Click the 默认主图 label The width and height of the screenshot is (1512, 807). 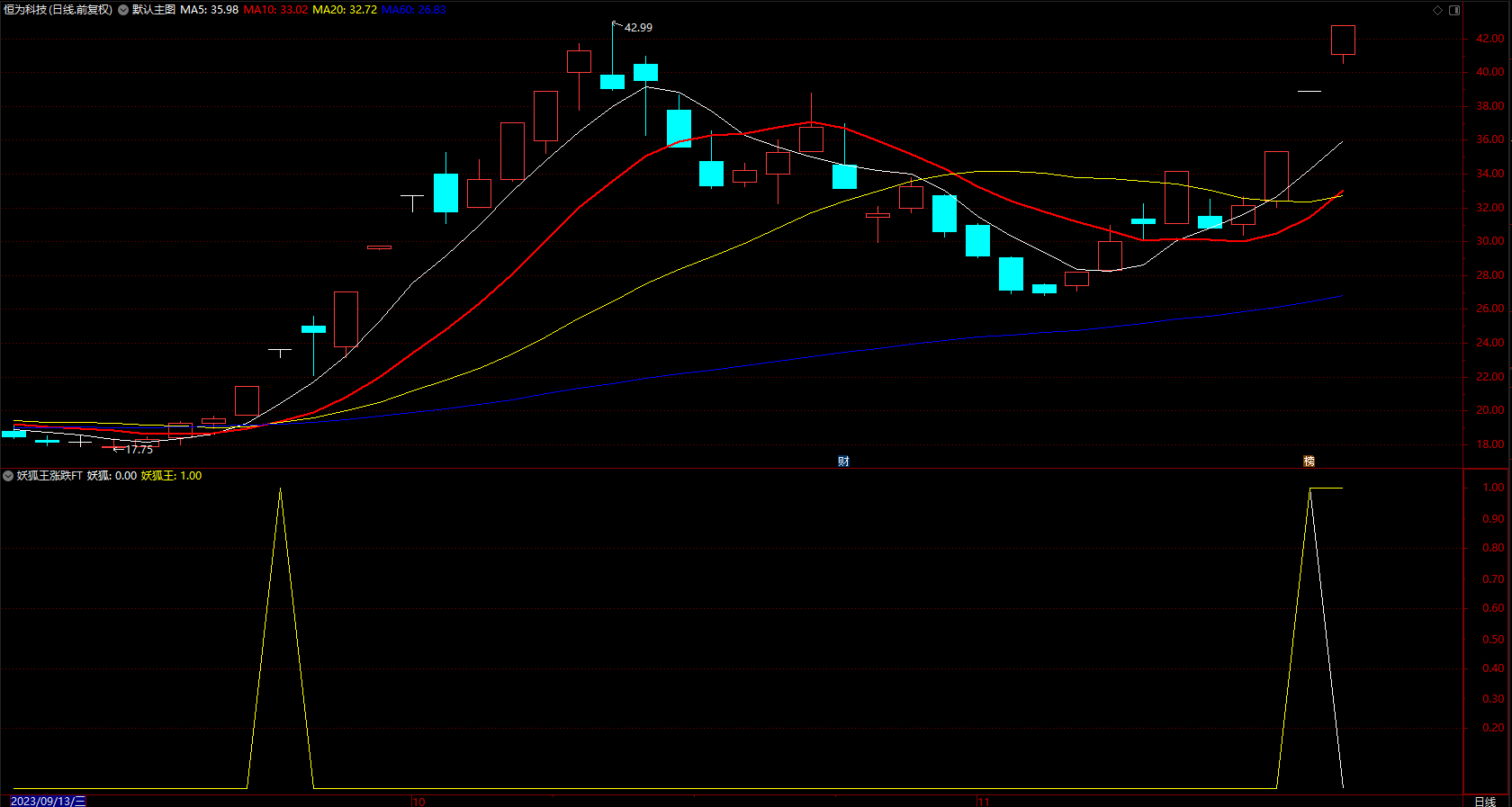(x=154, y=10)
